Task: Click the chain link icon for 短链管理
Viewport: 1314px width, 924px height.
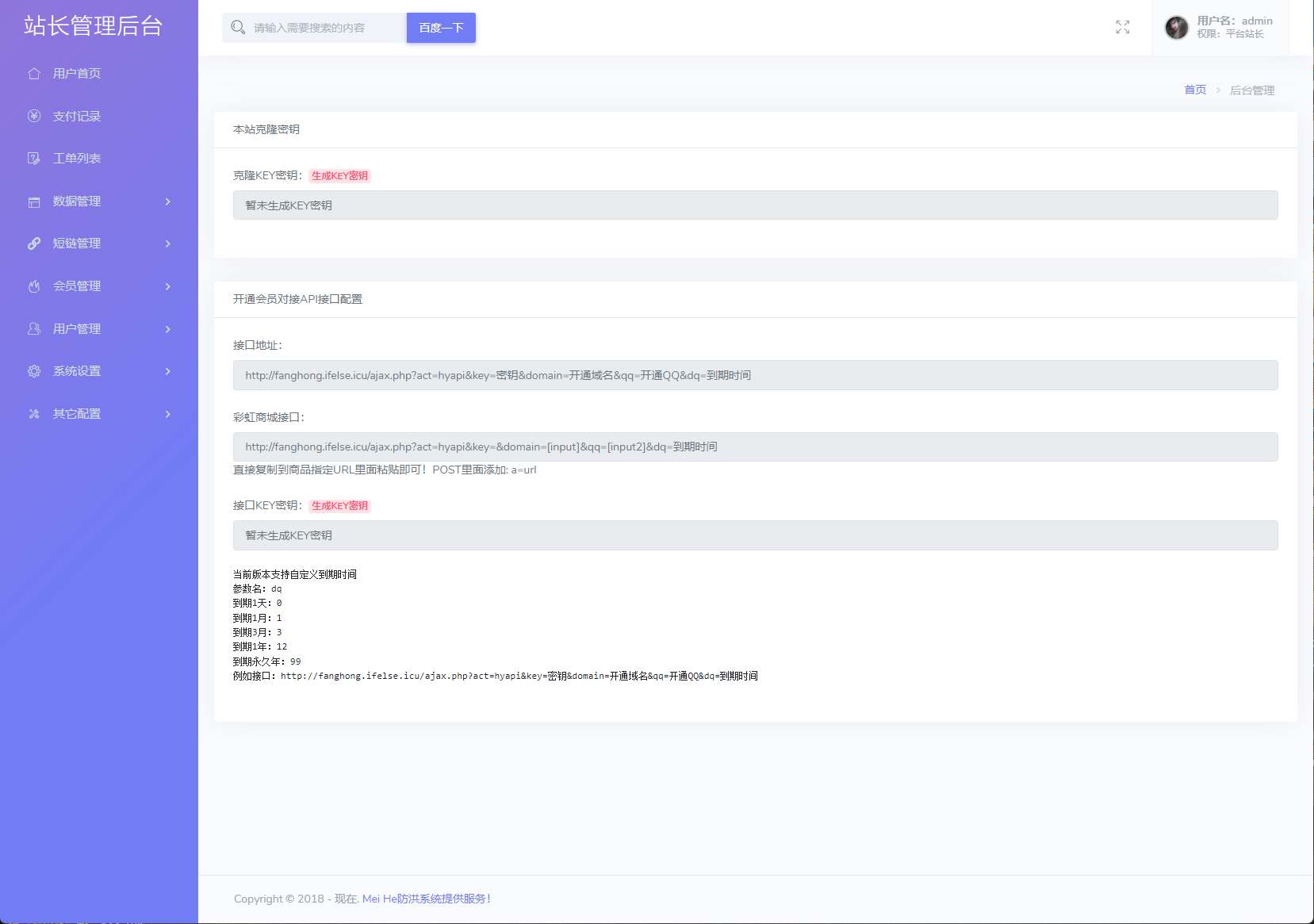Action: [x=34, y=243]
